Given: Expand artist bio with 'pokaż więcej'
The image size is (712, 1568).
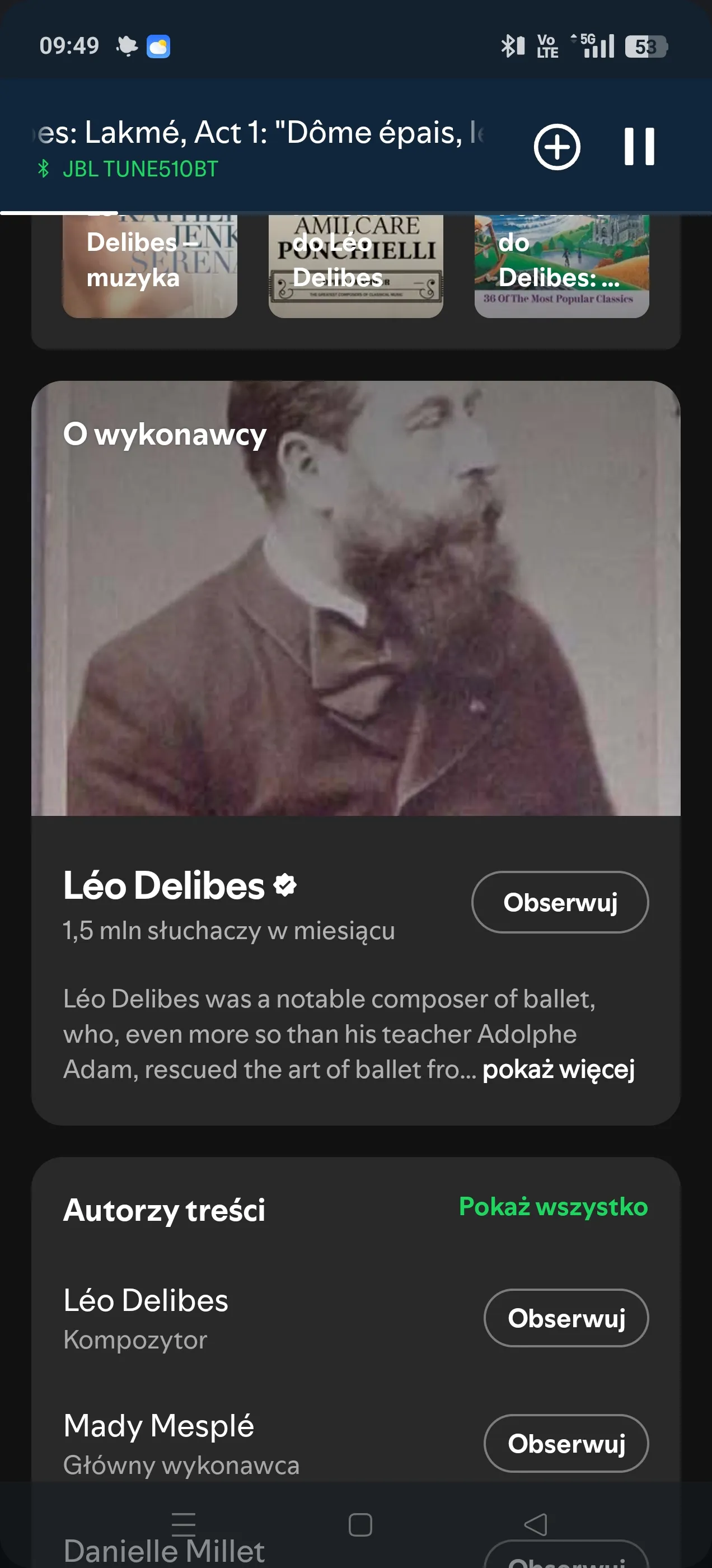Looking at the screenshot, I should (x=559, y=1070).
